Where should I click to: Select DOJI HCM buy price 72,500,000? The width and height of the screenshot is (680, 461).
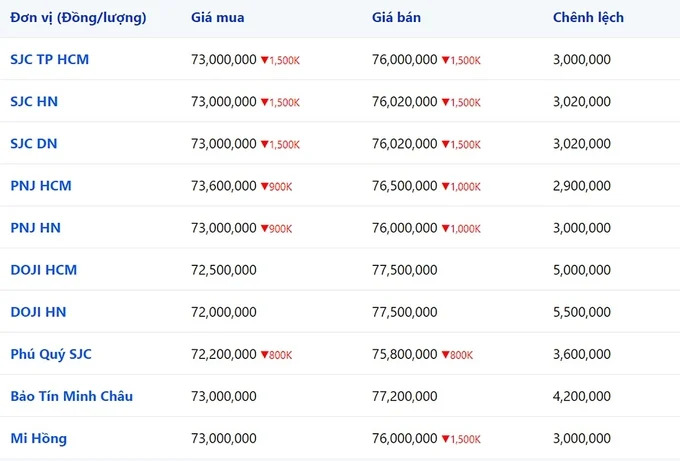(224, 270)
